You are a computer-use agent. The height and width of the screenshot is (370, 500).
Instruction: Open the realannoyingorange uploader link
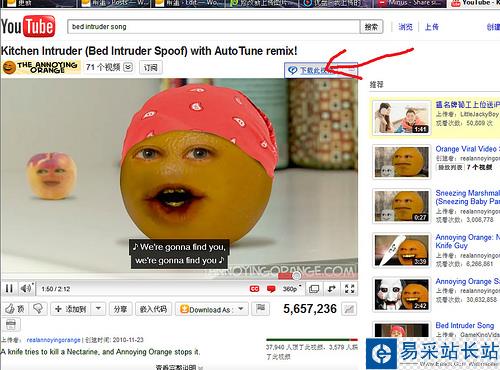click(53, 340)
